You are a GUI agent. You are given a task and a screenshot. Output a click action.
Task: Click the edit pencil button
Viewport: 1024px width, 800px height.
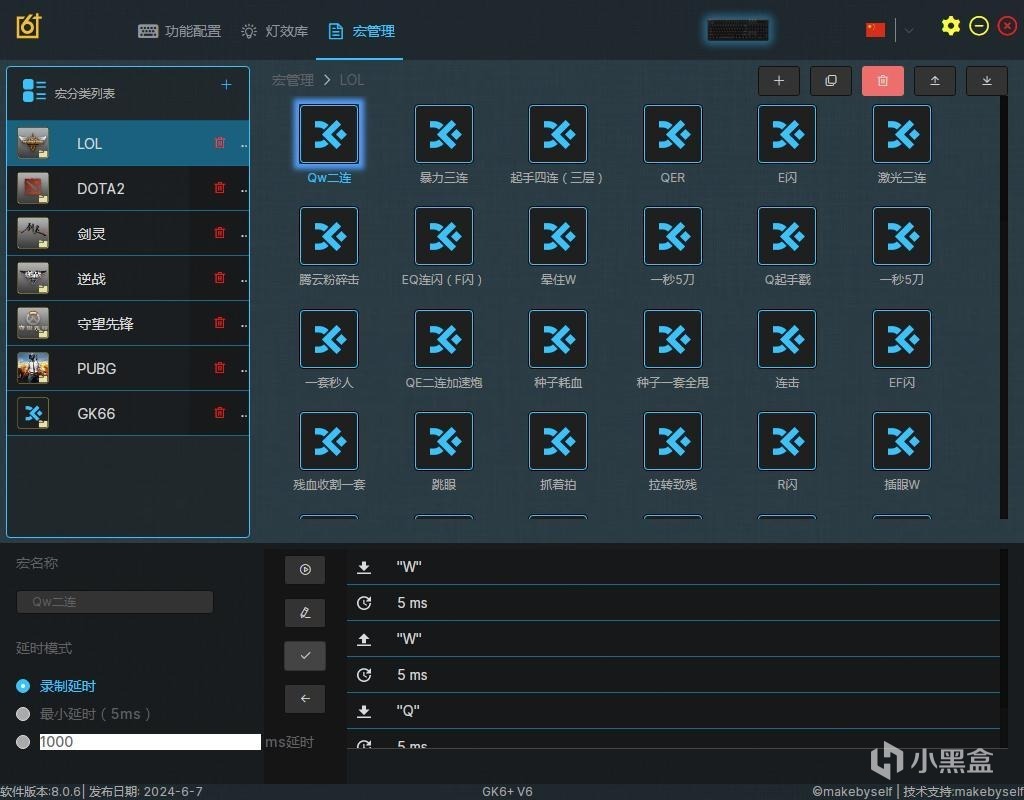[x=305, y=613]
